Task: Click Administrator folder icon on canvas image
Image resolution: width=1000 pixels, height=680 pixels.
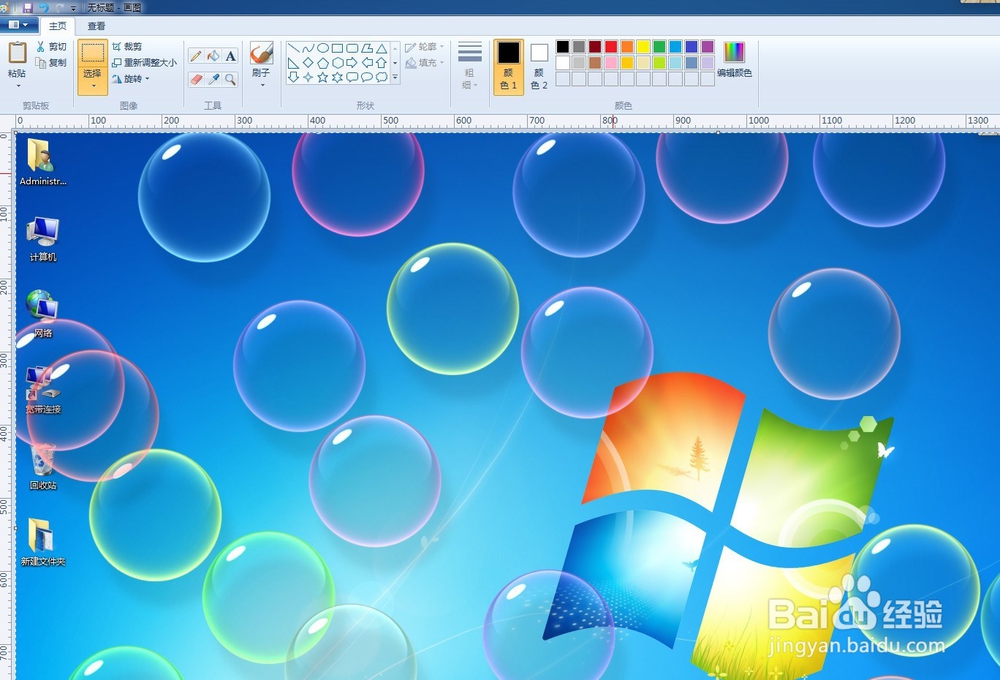Action: point(42,162)
